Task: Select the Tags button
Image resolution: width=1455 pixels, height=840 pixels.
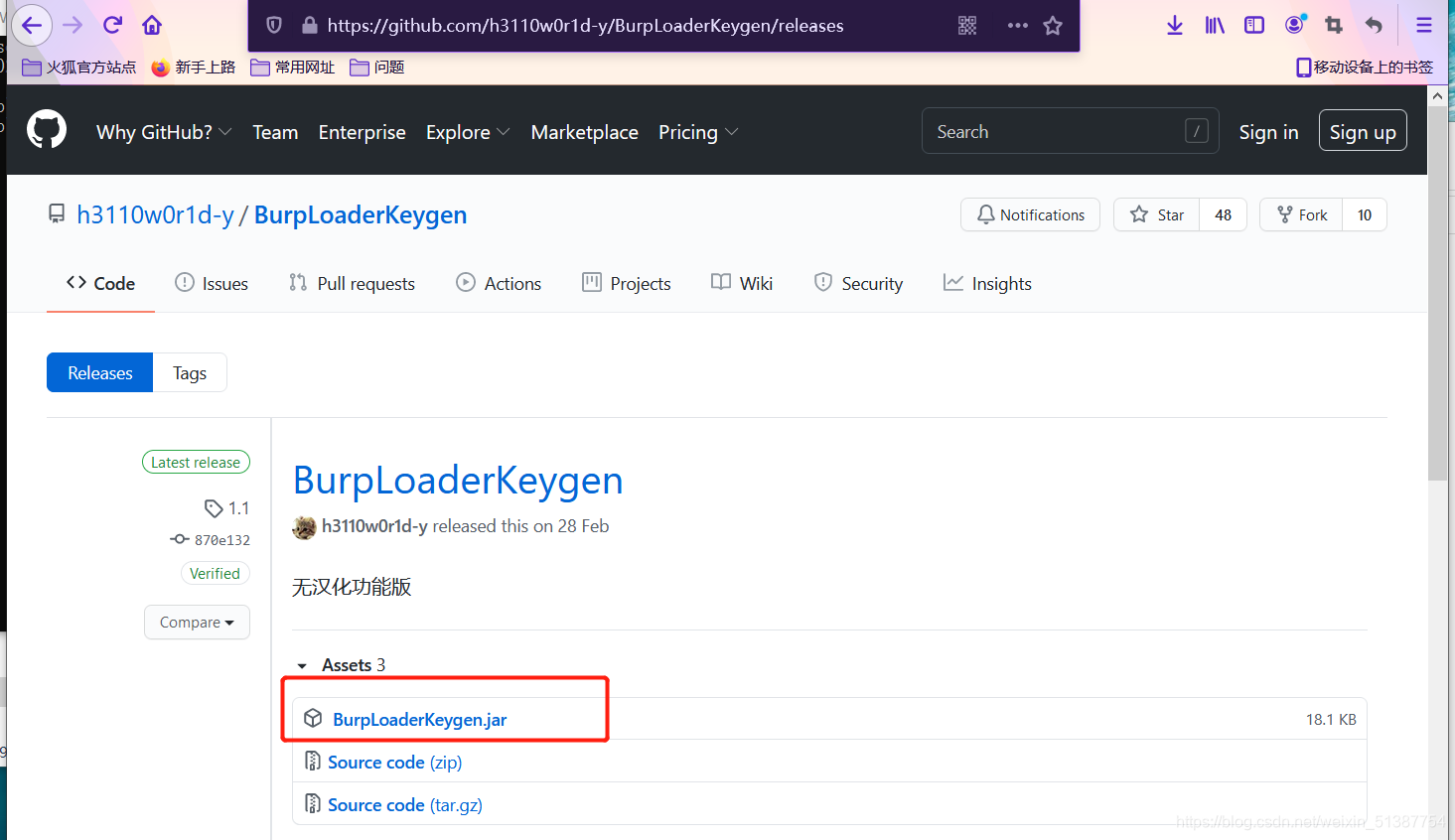Action: tap(190, 372)
